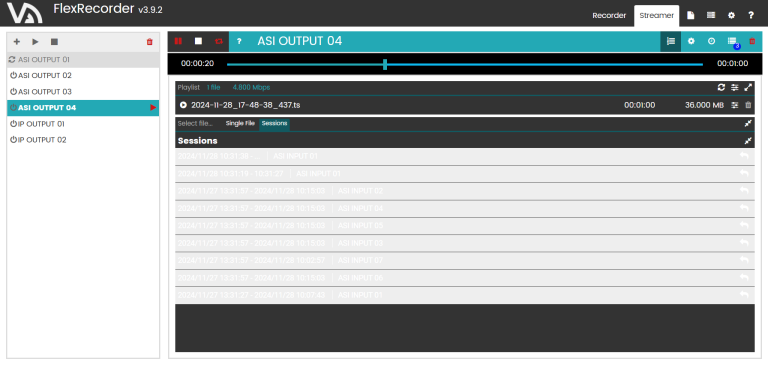Open ASI OUTPUT 04 settings gear
Viewport: 768px width, 368px height.
pyautogui.click(x=691, y=41)
